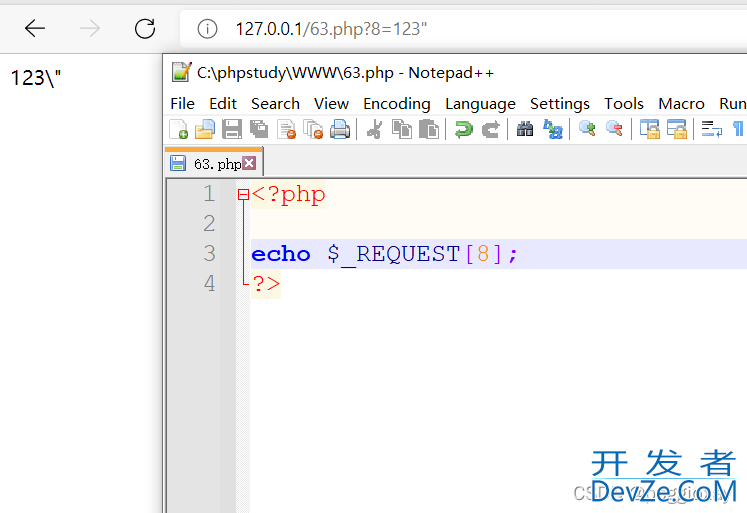Viewport: 747px width, 513px height.
Task: Click the Synchronize horizontal scrolling icon
Action: [676, 129]
